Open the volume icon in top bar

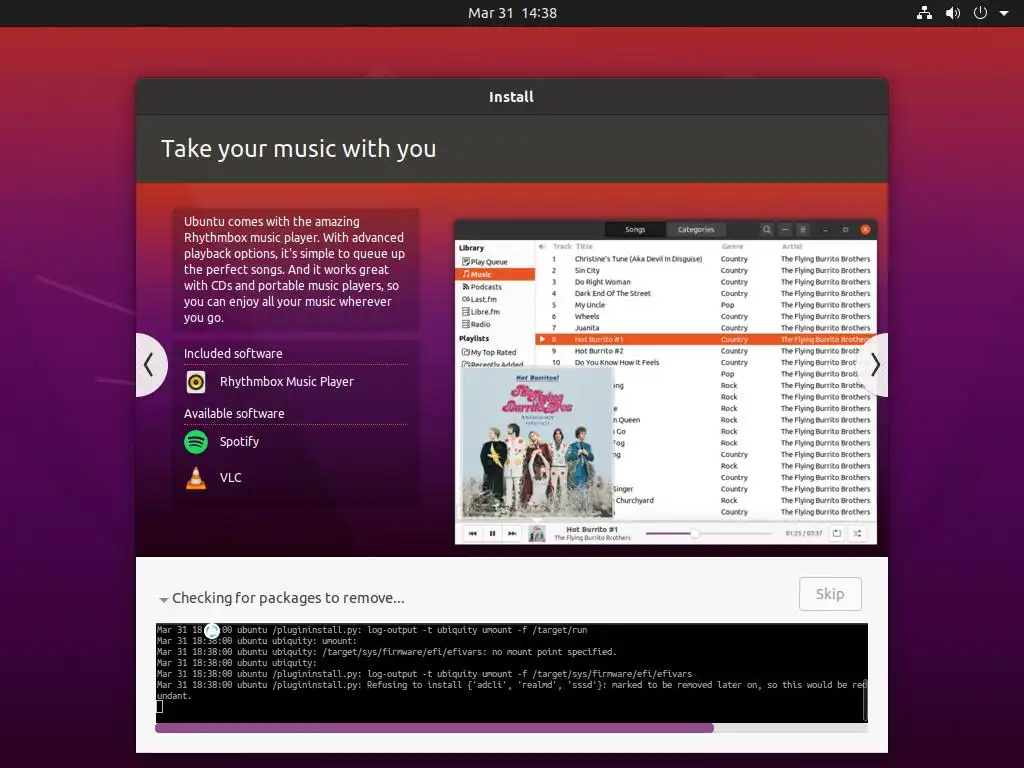[x=953, y=13]
